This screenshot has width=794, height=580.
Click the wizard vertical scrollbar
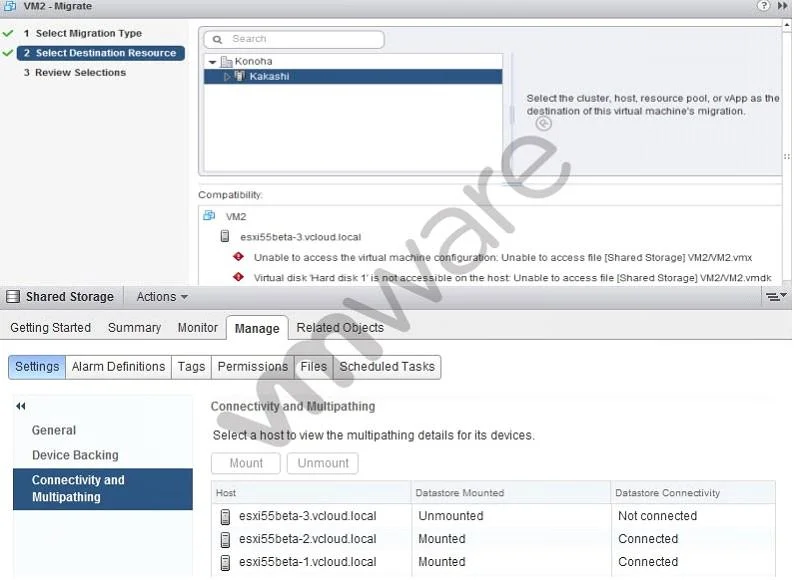(x=787, y=152)
